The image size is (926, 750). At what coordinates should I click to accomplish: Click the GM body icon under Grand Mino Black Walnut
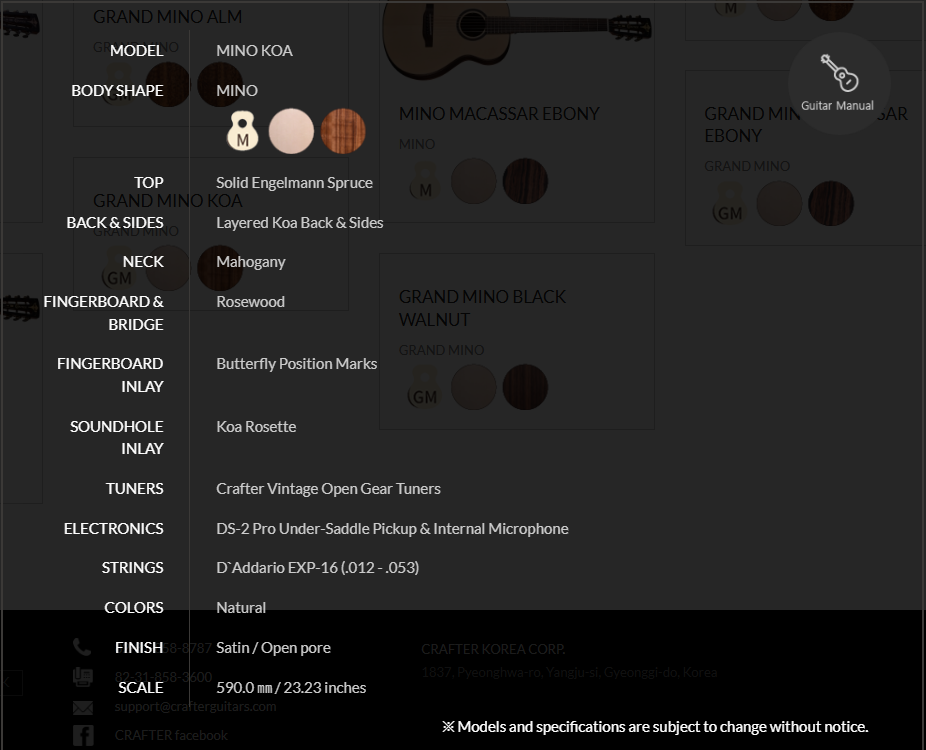[424, 387]
